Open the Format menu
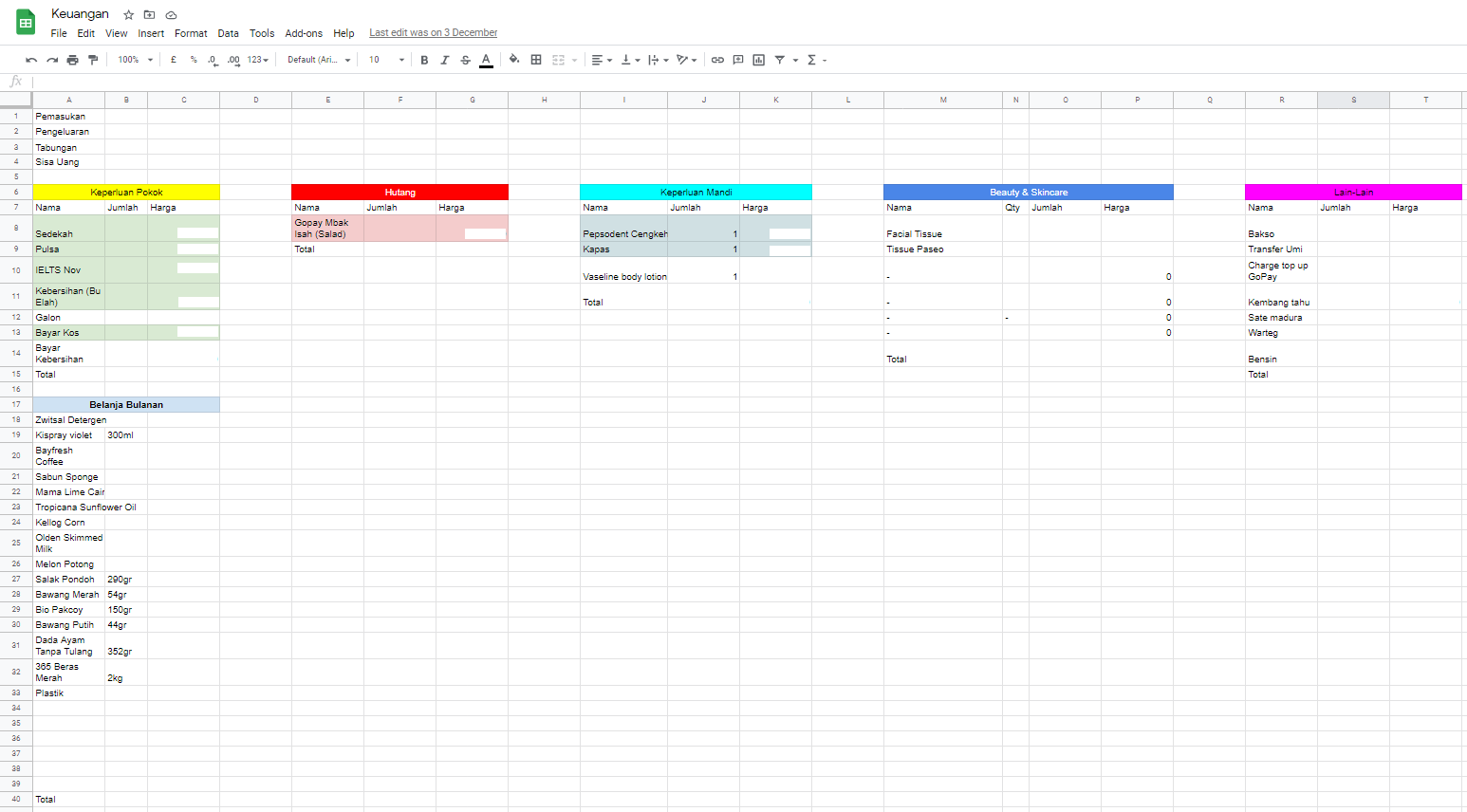1467x812 pixels. 191,33
